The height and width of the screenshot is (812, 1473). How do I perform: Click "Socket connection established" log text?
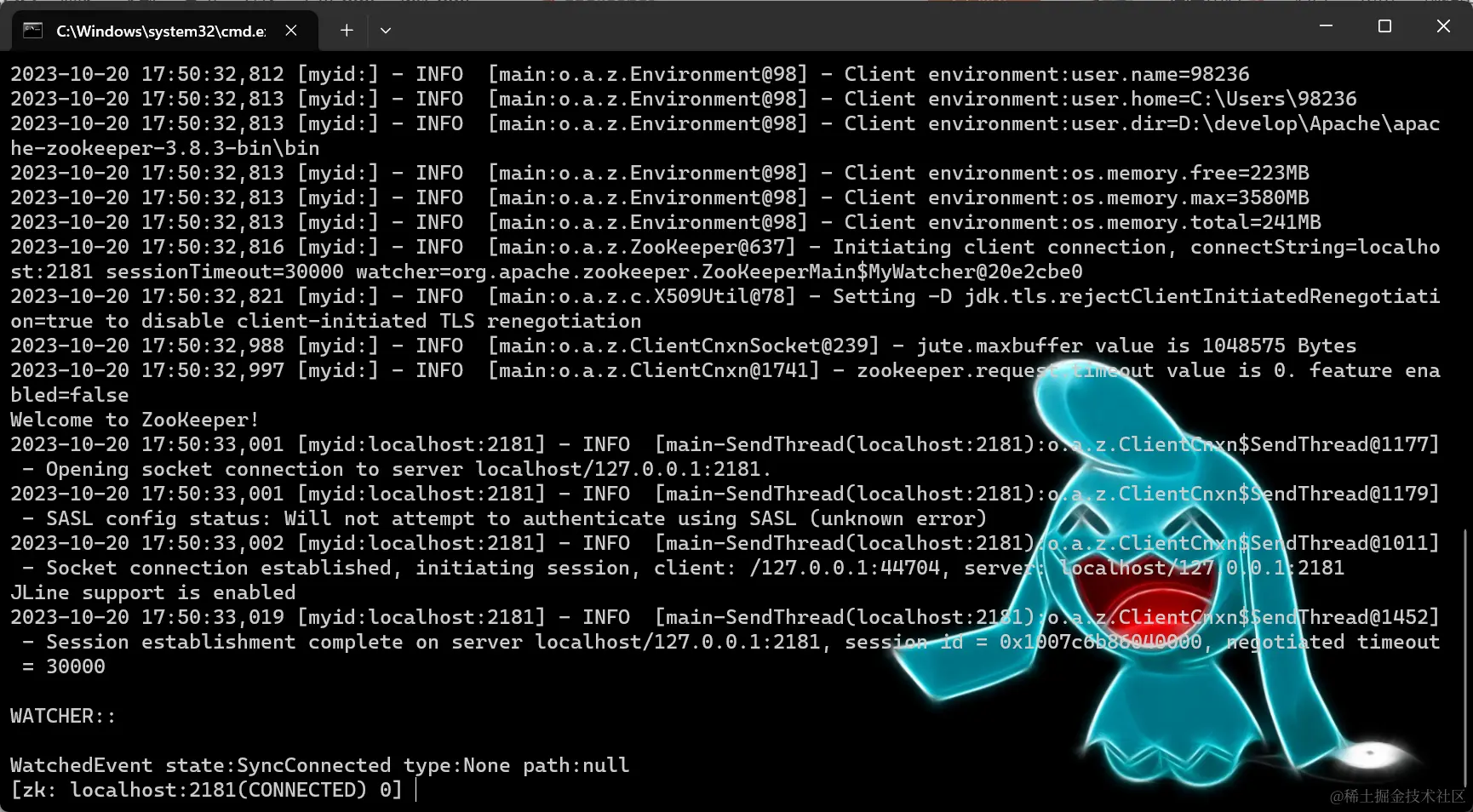[x=219, y=568]
